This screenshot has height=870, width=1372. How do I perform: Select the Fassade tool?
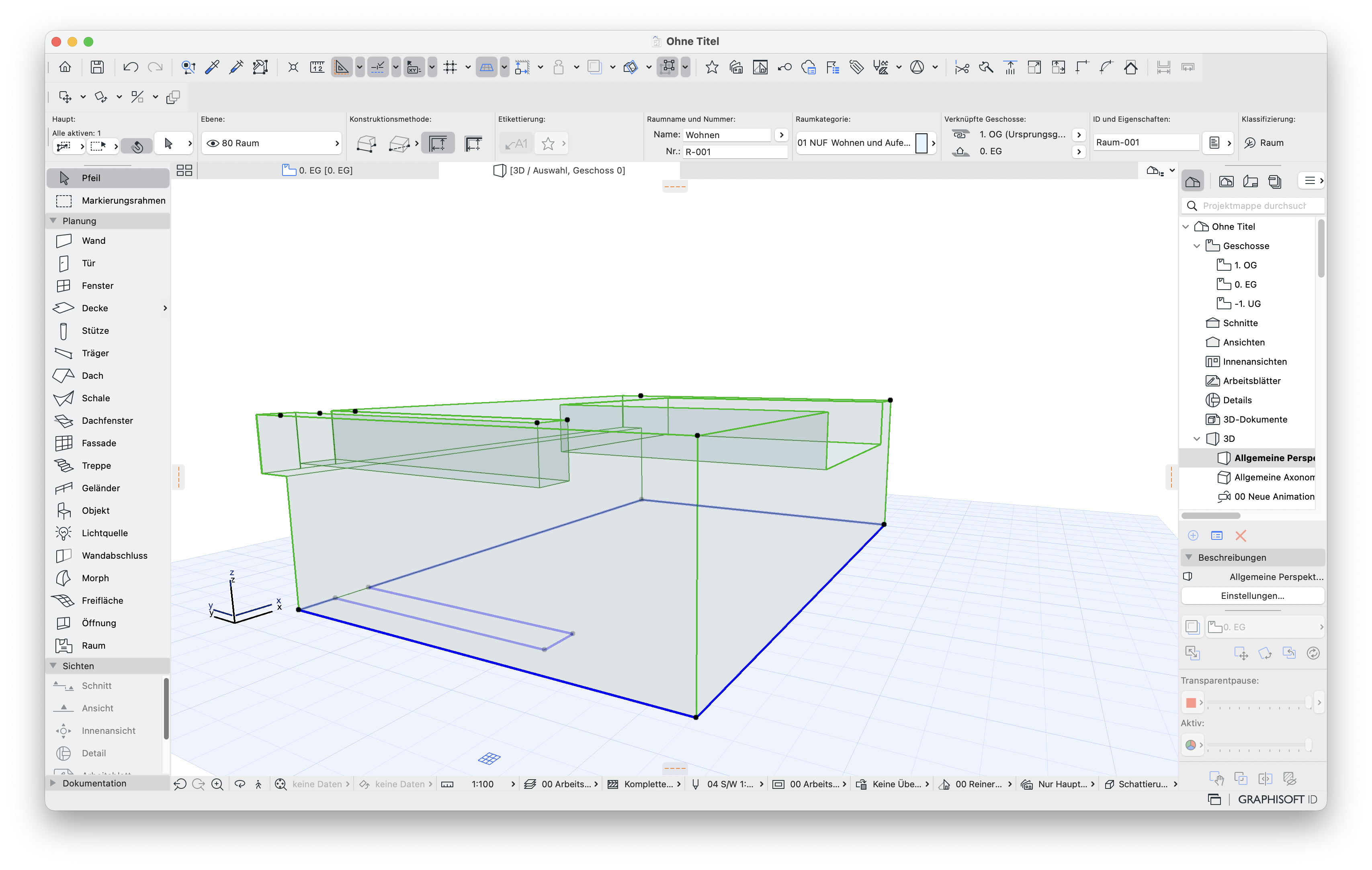pyautogui.click(x=108, y=443)
